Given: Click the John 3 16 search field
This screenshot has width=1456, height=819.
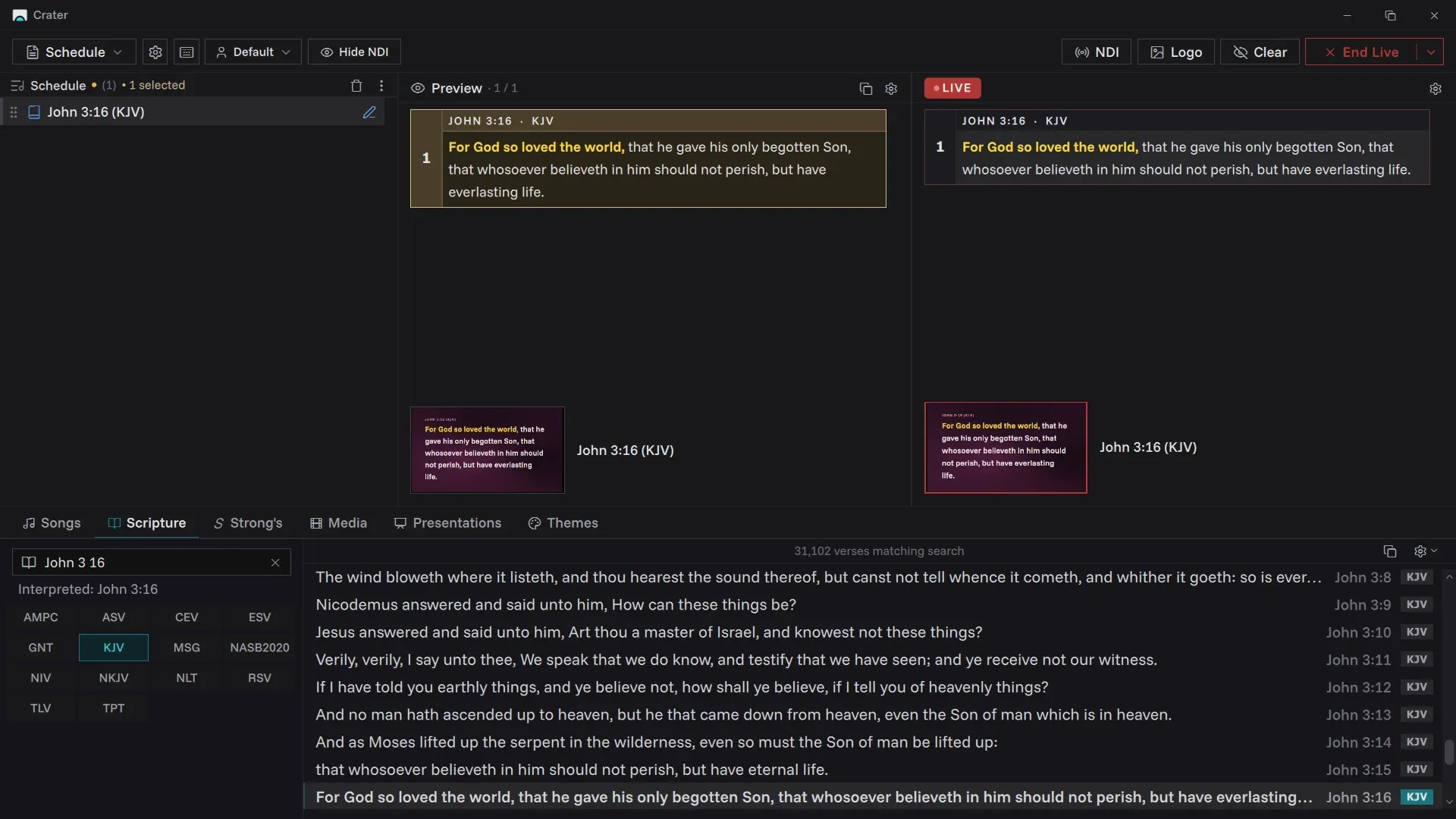Looking at the screenshot, I should [x=152, y=563].
